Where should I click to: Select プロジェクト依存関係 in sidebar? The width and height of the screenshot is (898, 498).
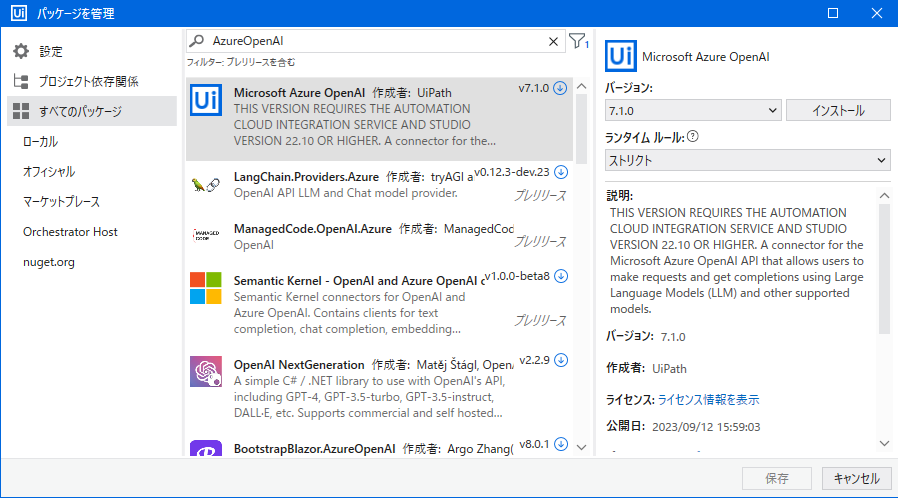(x=89, y=81)
